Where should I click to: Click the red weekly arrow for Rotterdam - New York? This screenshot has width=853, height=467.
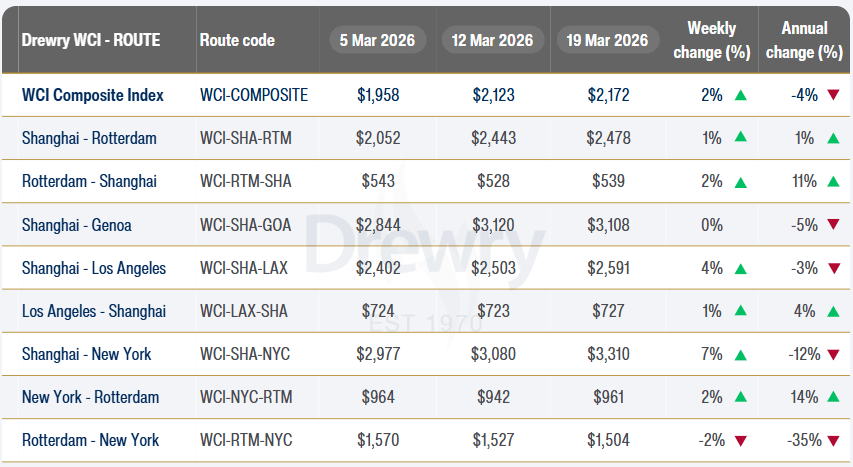coord(740,440)
